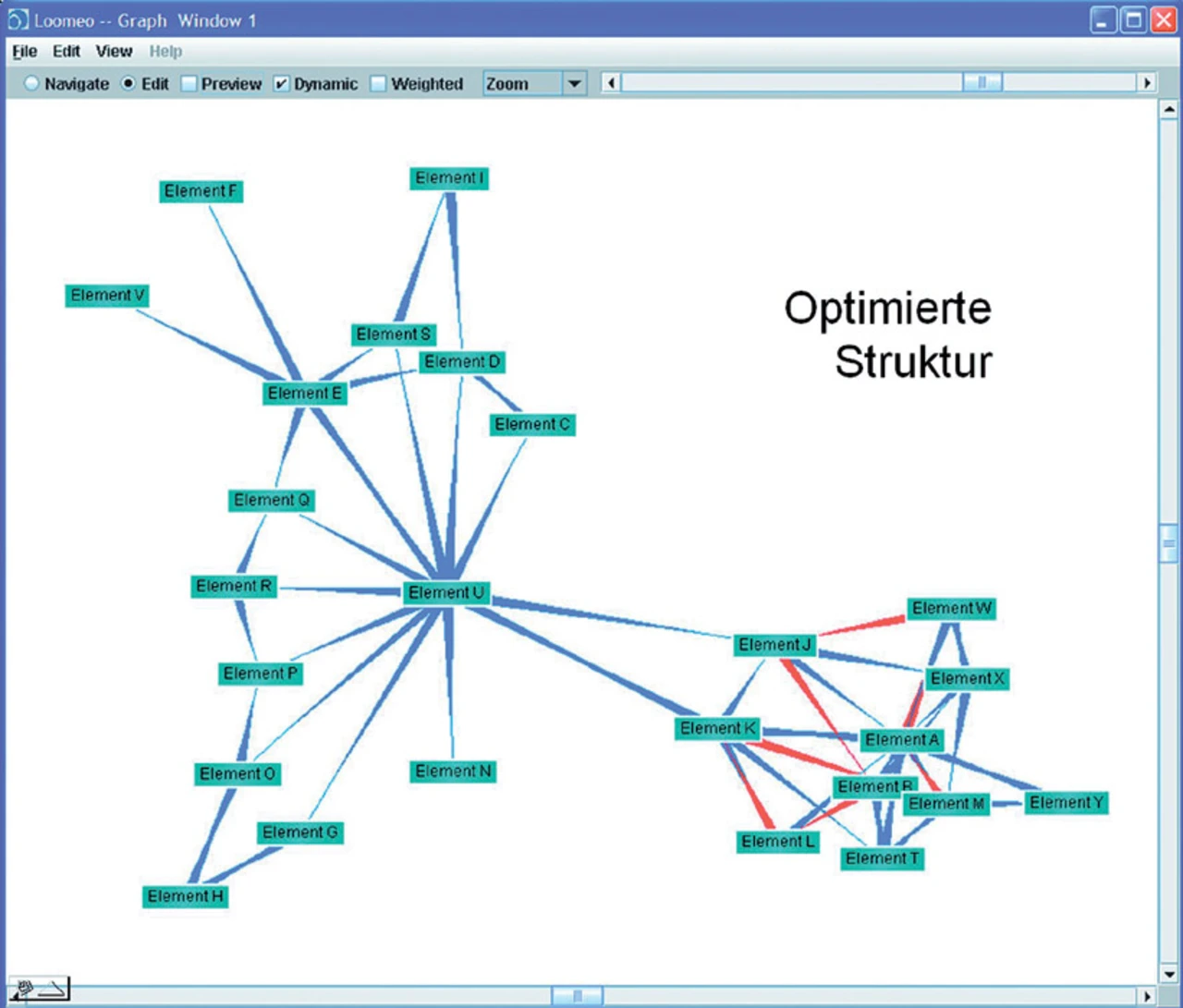1183x1008 pixels.
Task: Select the Element J node
Action: point(774,644)
